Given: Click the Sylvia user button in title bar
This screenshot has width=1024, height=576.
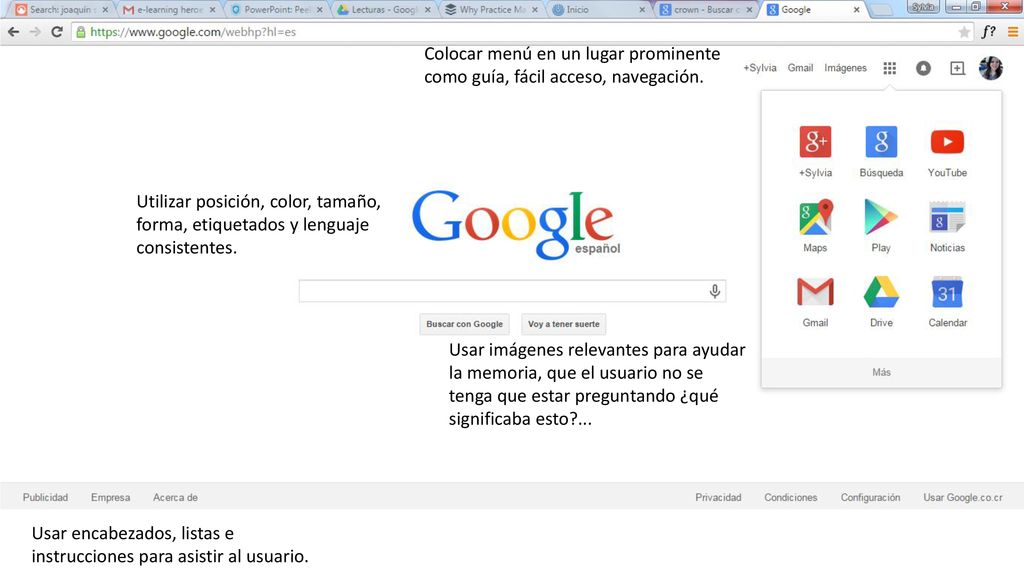Looking at the screenshot, I should pyautogui.click(x=923, y=7).
